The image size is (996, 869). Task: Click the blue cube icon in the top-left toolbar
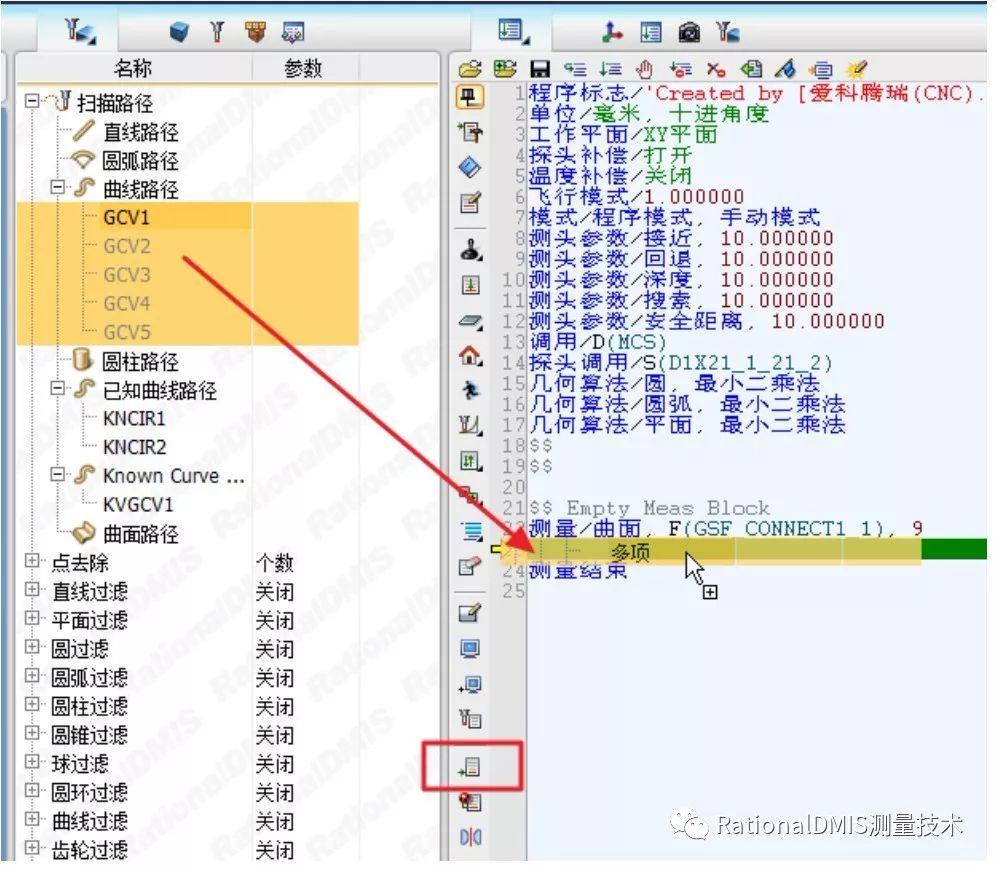pos(179,32)
